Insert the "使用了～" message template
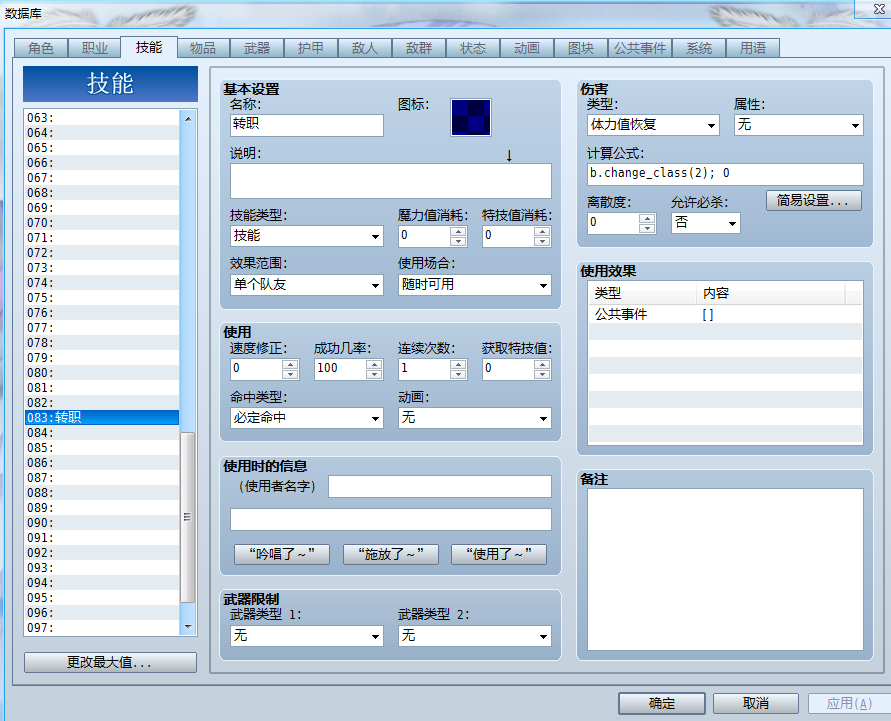The width and height of the screenshot is (891, 721). click(499, 554)
